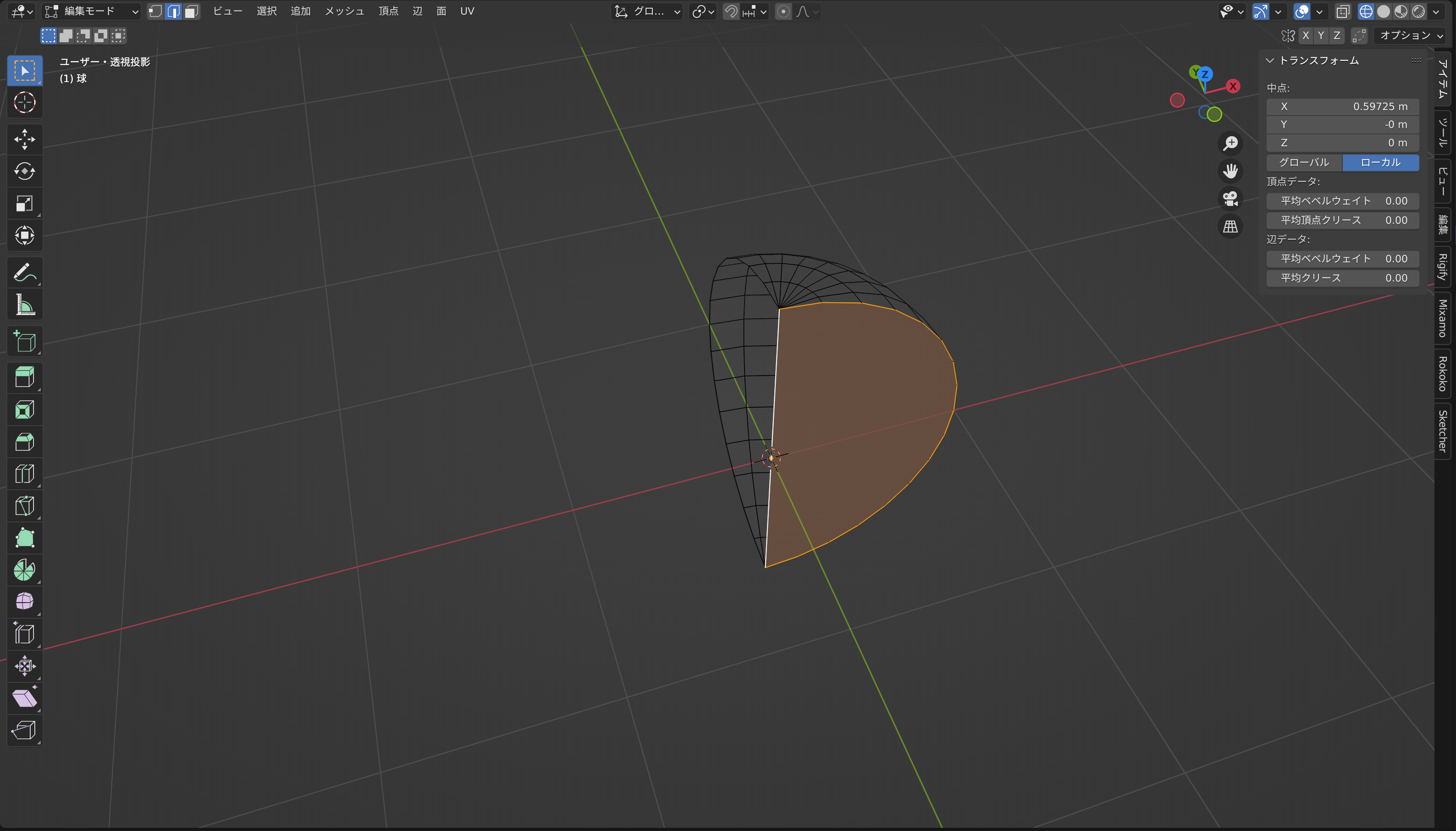Select the Measure tool
This screenshot has width=1456, height=831.
tap(25, 305)
